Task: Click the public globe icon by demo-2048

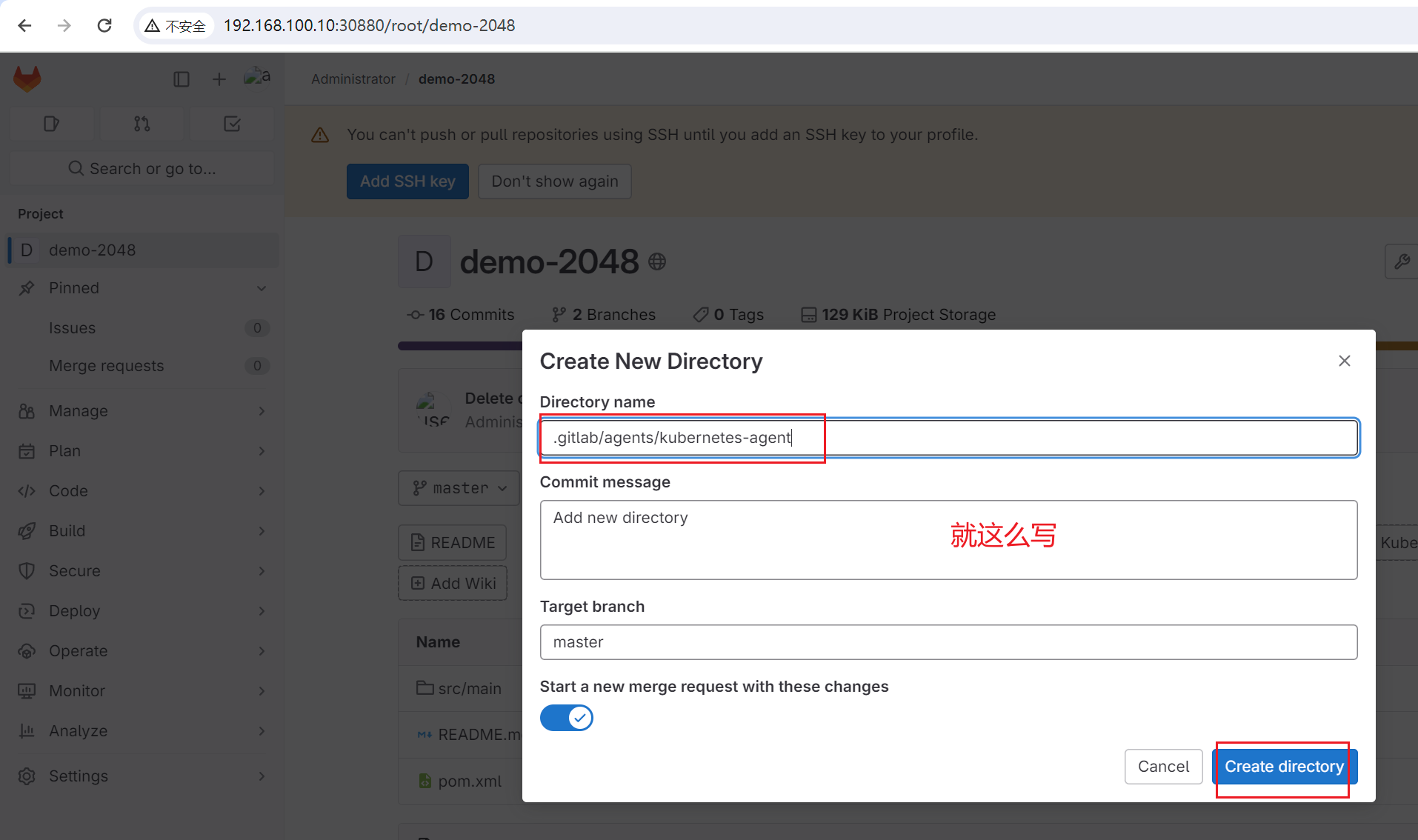Action: point(657,261)
